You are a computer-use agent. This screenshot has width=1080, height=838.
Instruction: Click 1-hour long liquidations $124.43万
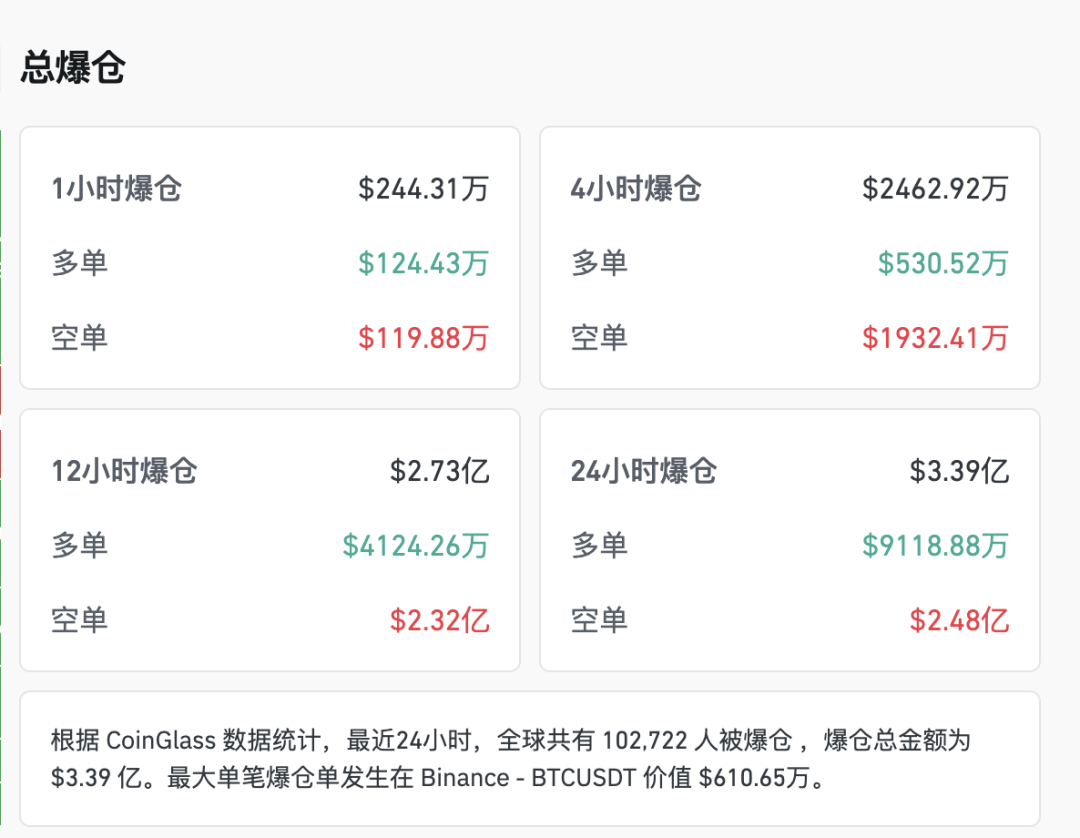424,263
